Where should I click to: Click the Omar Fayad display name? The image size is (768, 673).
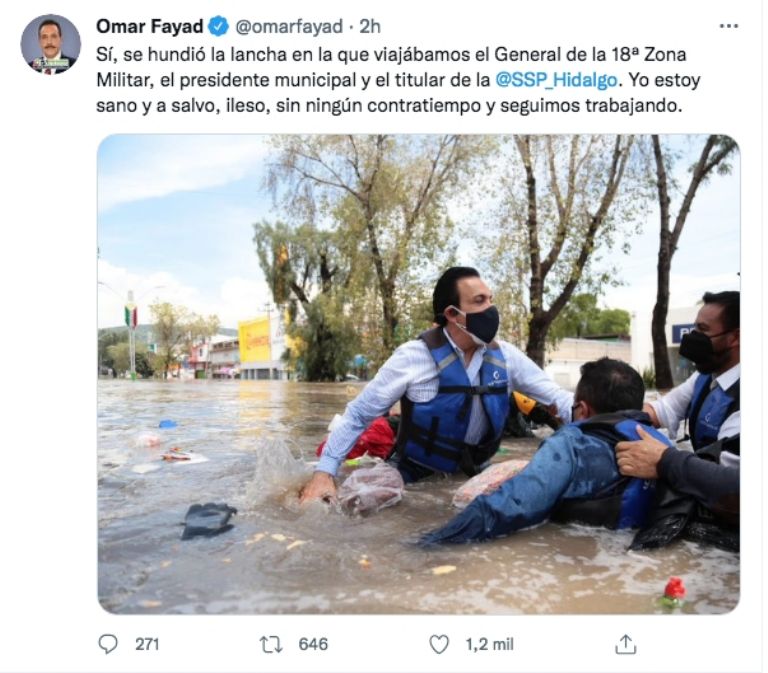pyautogui.click(x=149, y=26)
